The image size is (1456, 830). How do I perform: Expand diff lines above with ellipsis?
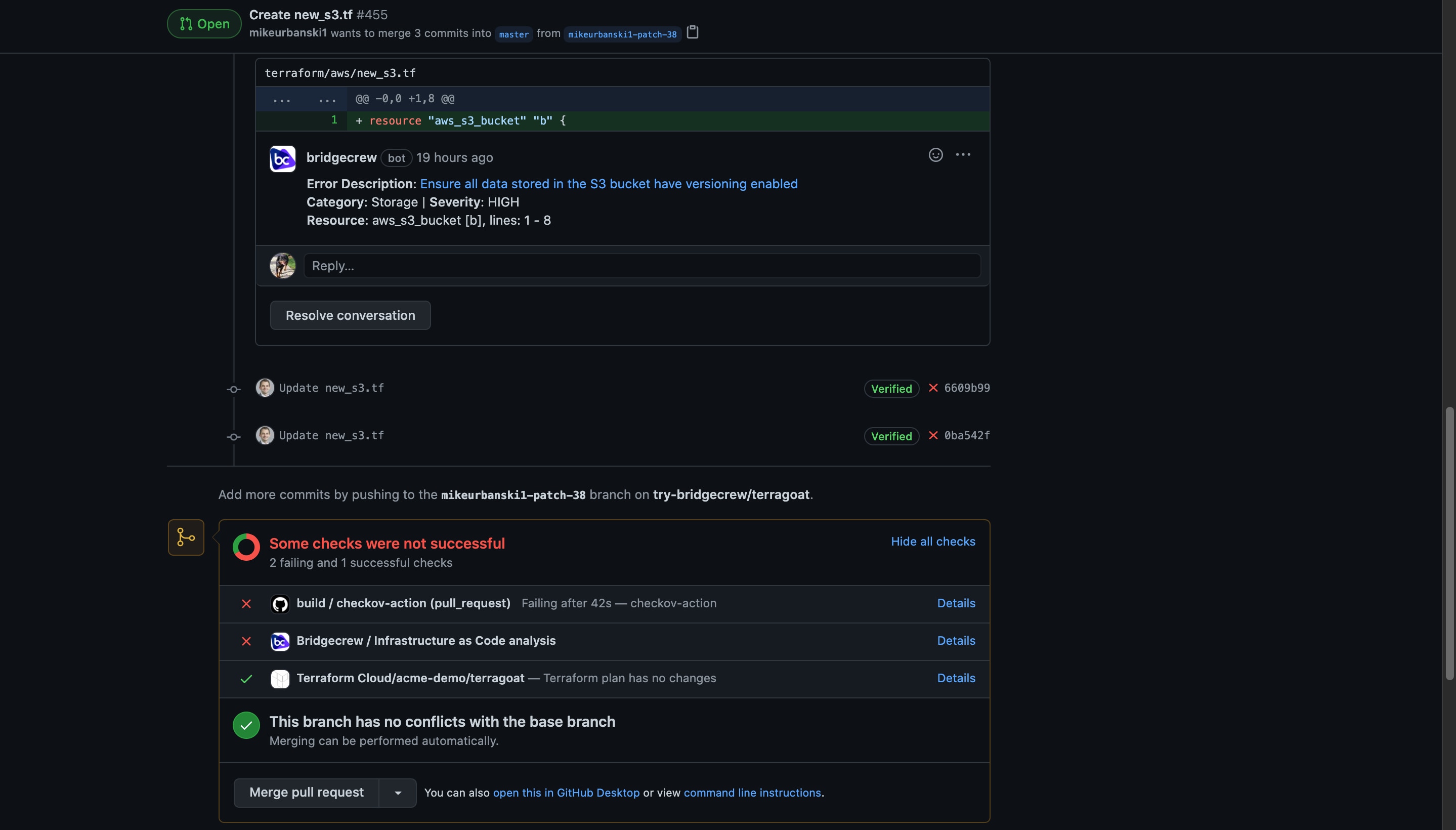[x=281, y=99]
